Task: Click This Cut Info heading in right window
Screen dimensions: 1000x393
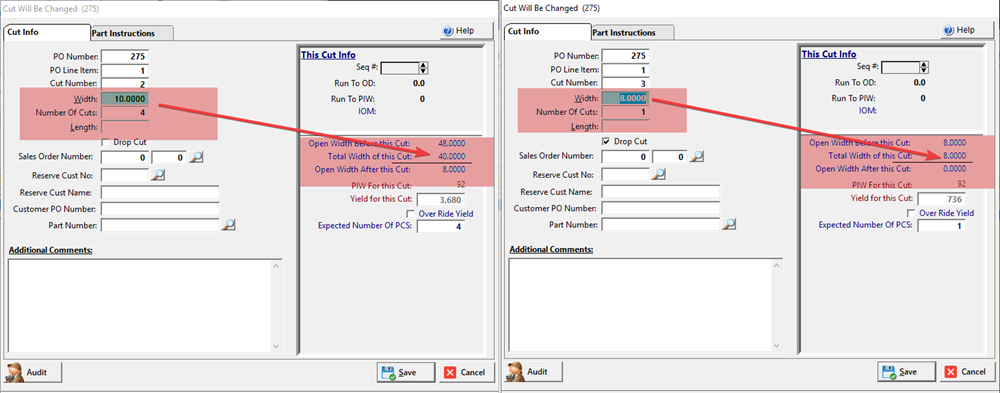Action: pyautogui.click(x=828, y=54)
